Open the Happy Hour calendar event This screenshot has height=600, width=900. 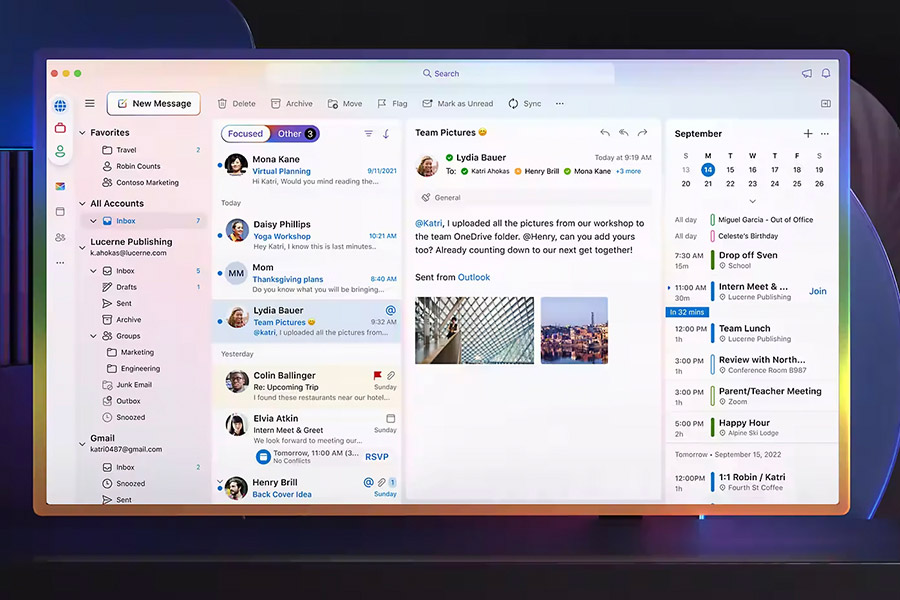[751, 427]
